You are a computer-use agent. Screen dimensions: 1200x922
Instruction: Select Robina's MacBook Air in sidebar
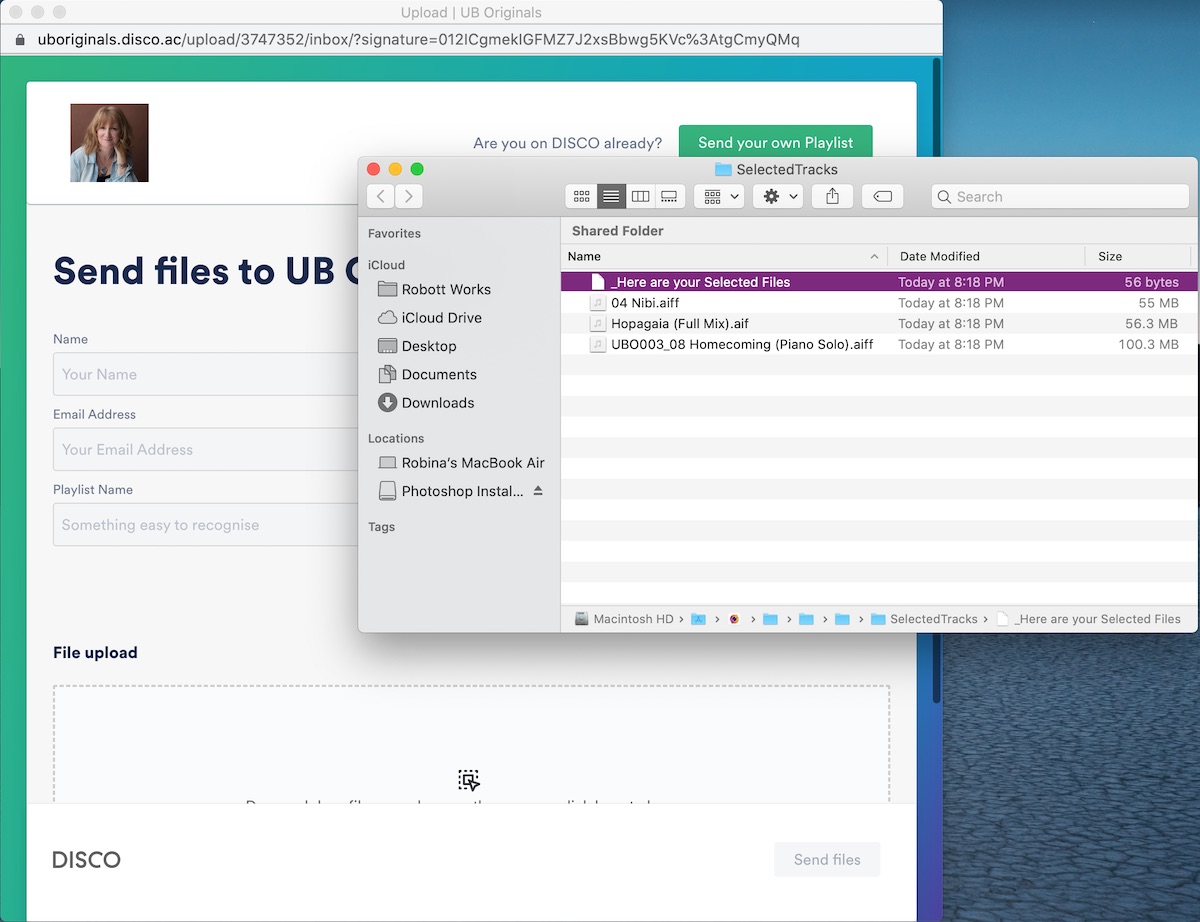click(461, 463)
